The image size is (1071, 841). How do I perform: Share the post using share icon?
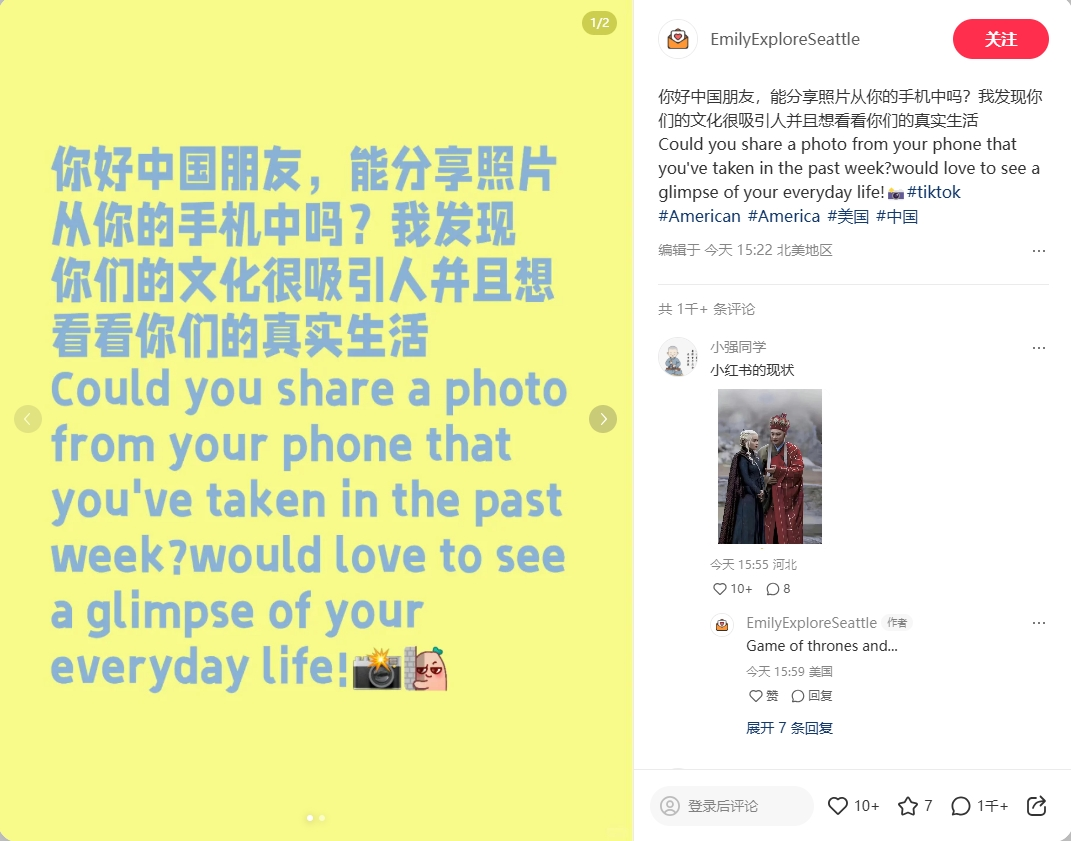pos(1036,806)
